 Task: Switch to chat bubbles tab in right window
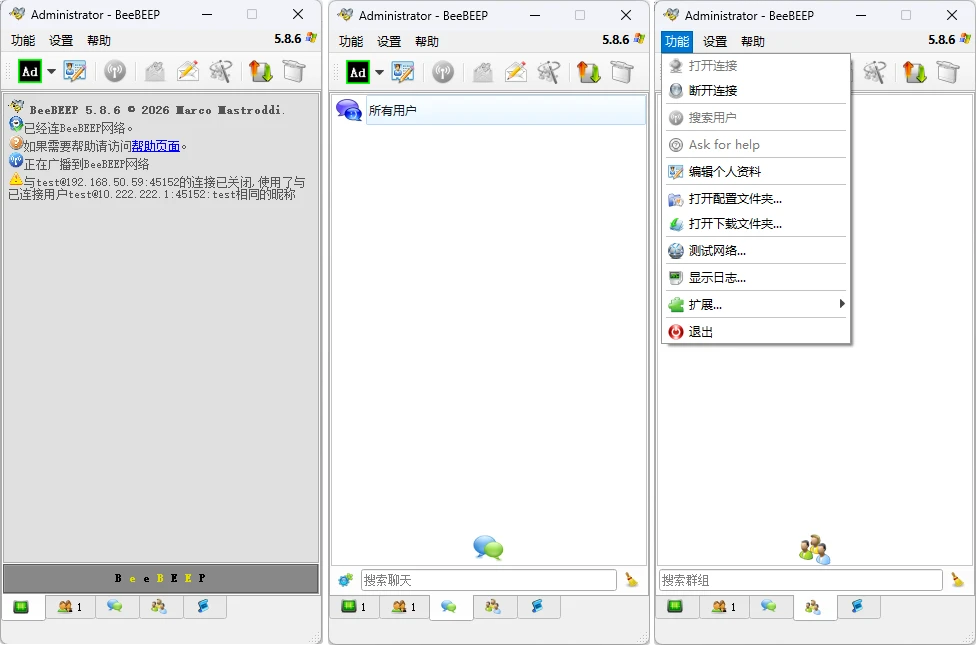[x=769, y=606]
